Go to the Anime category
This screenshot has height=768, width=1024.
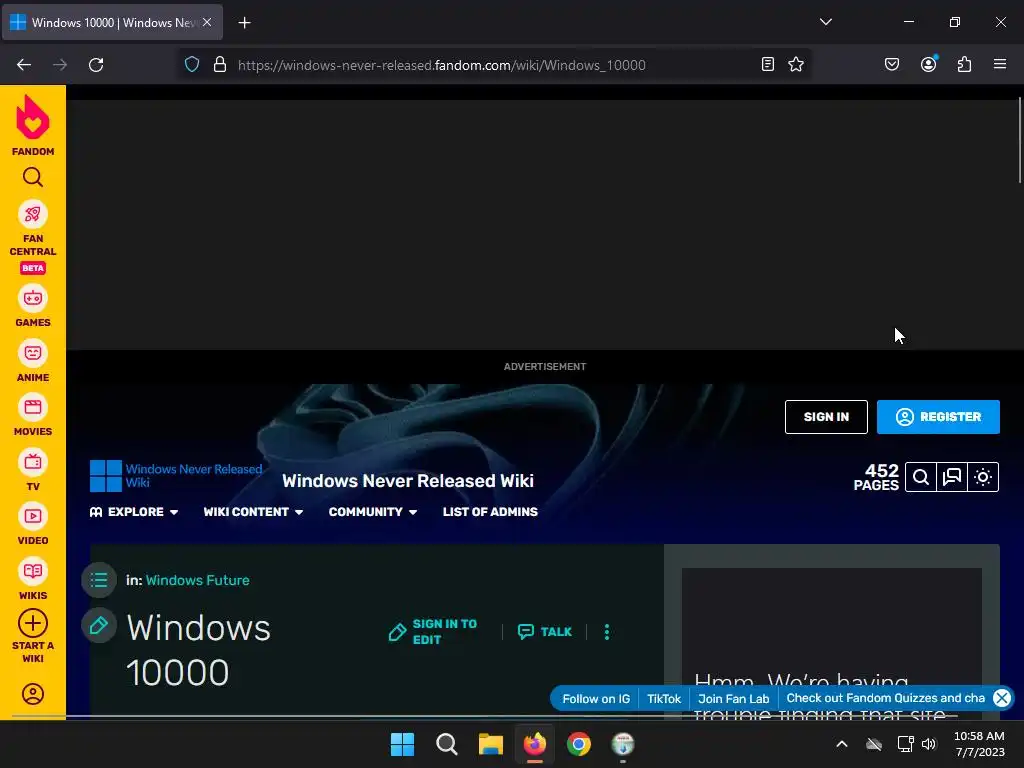point(33,360)
